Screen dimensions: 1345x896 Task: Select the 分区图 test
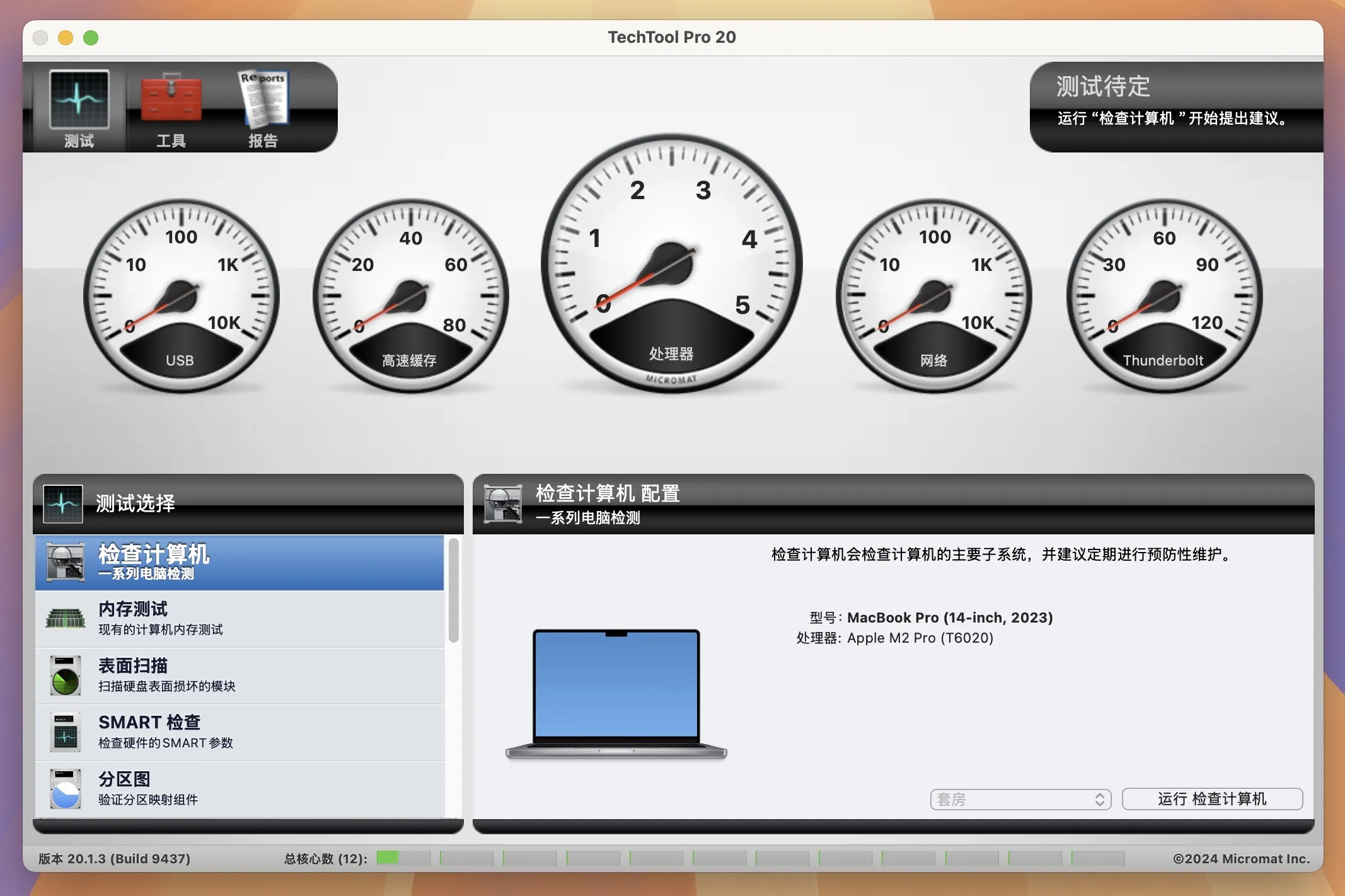tap(240, 789)
